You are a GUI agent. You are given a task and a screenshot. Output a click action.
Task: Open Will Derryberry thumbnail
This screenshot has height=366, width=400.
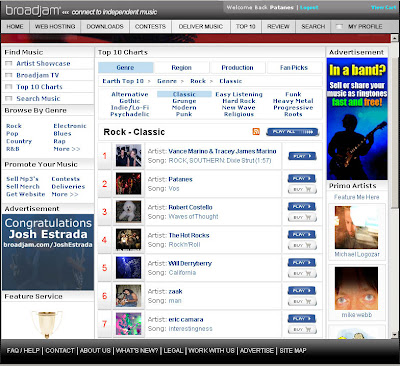(128, 267)
